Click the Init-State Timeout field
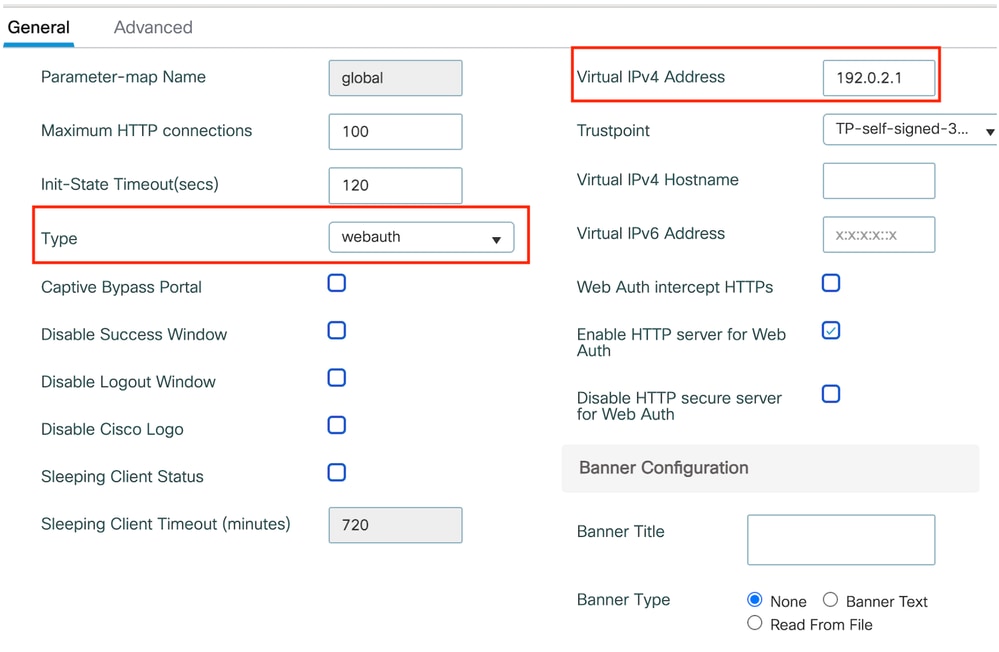999x652 pixels. click(x=395, y=185)
